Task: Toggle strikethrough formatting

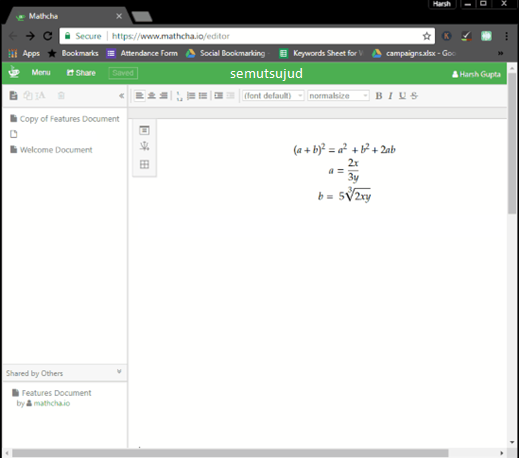Action: (414, 96)
